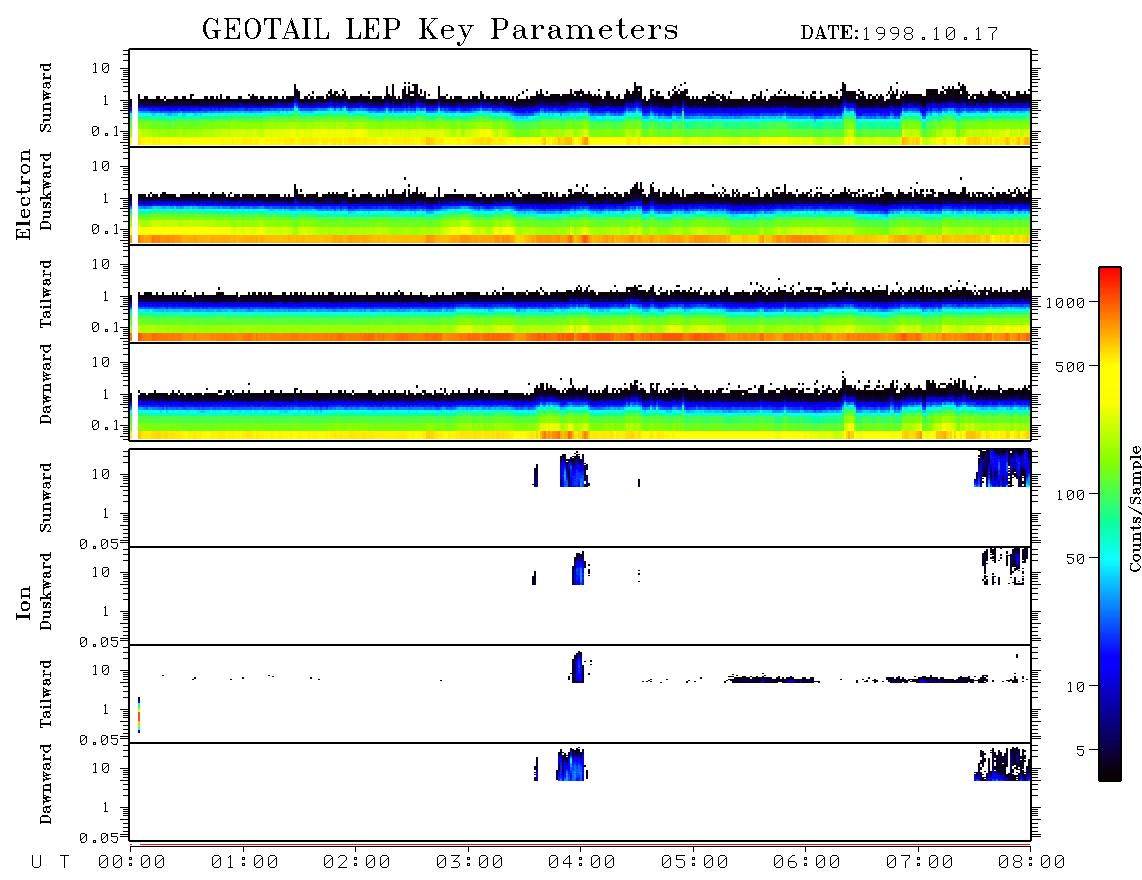Click the Ion Sunward burst near 04:00
The height and width of the screenshot is (880, 1142).
[574, 470]
